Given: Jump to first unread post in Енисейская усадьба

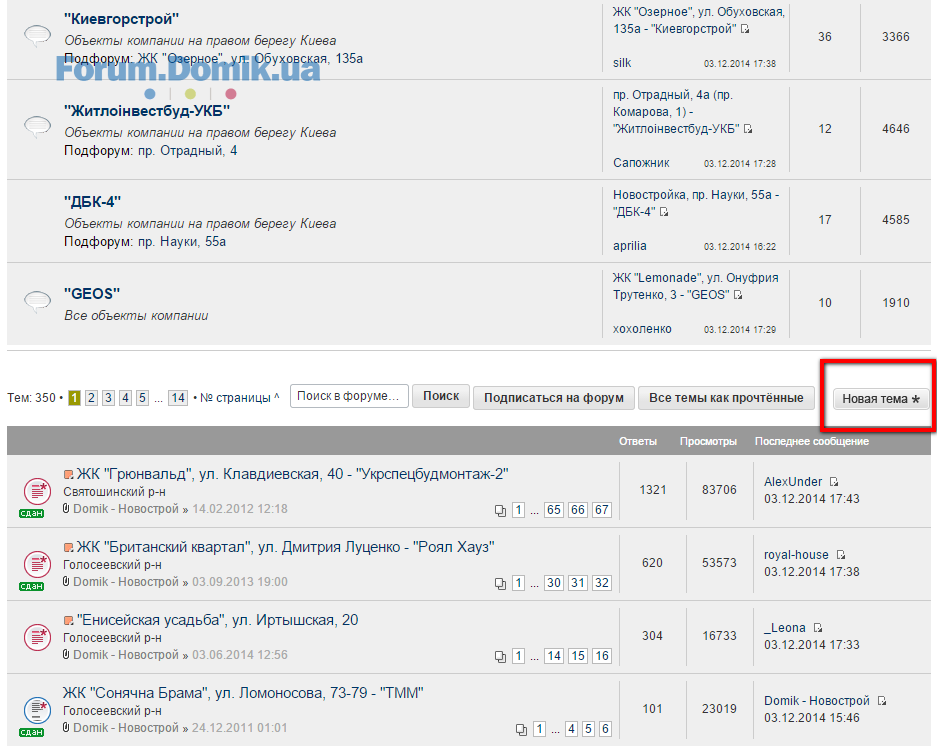Looking at the screenshot, I should pyautogui.click(x=69, y=620).
